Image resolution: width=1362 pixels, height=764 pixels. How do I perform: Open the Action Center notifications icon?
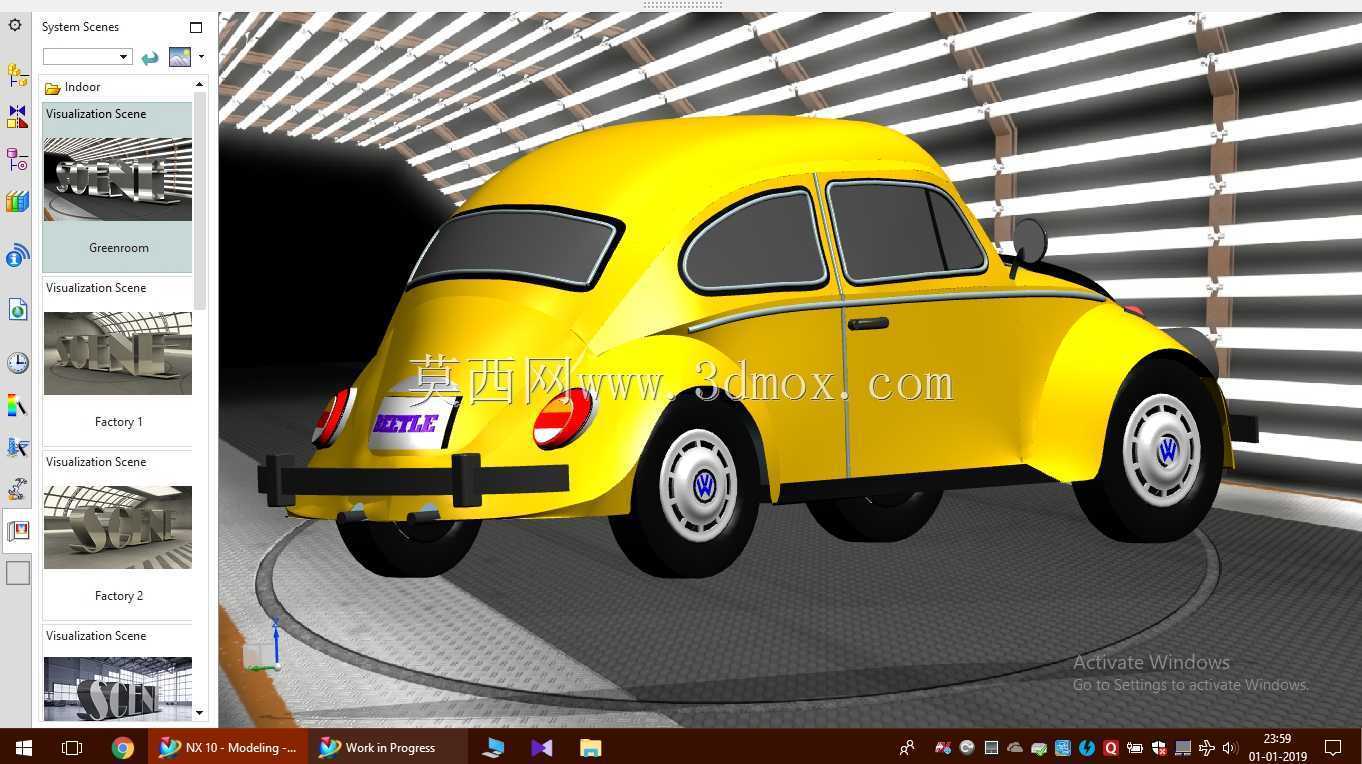click(x=1332, y=747)
